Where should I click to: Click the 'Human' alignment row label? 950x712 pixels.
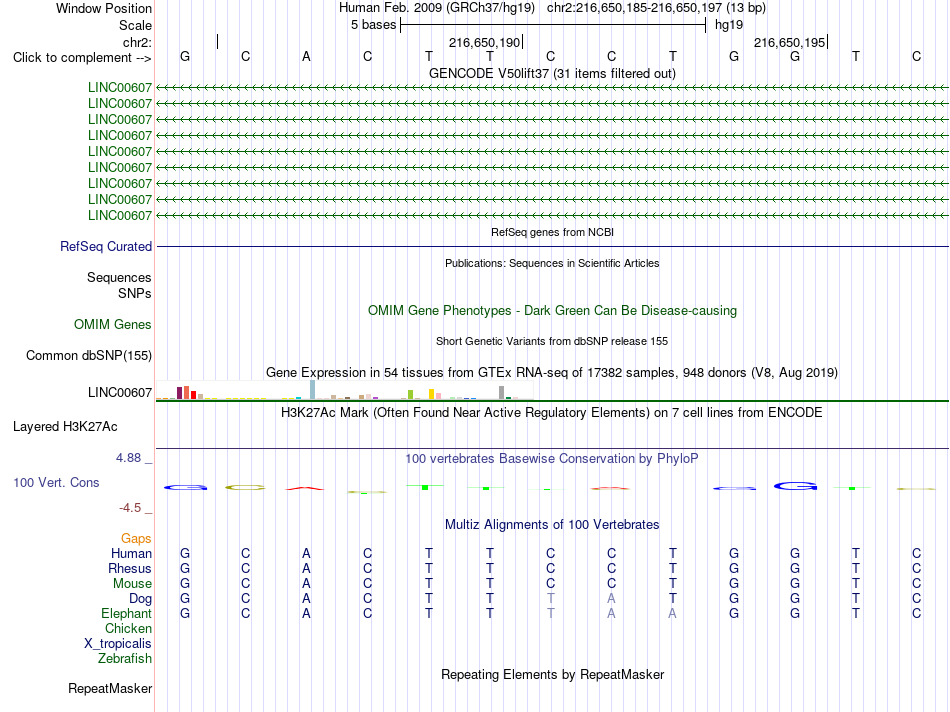point(131,553)
